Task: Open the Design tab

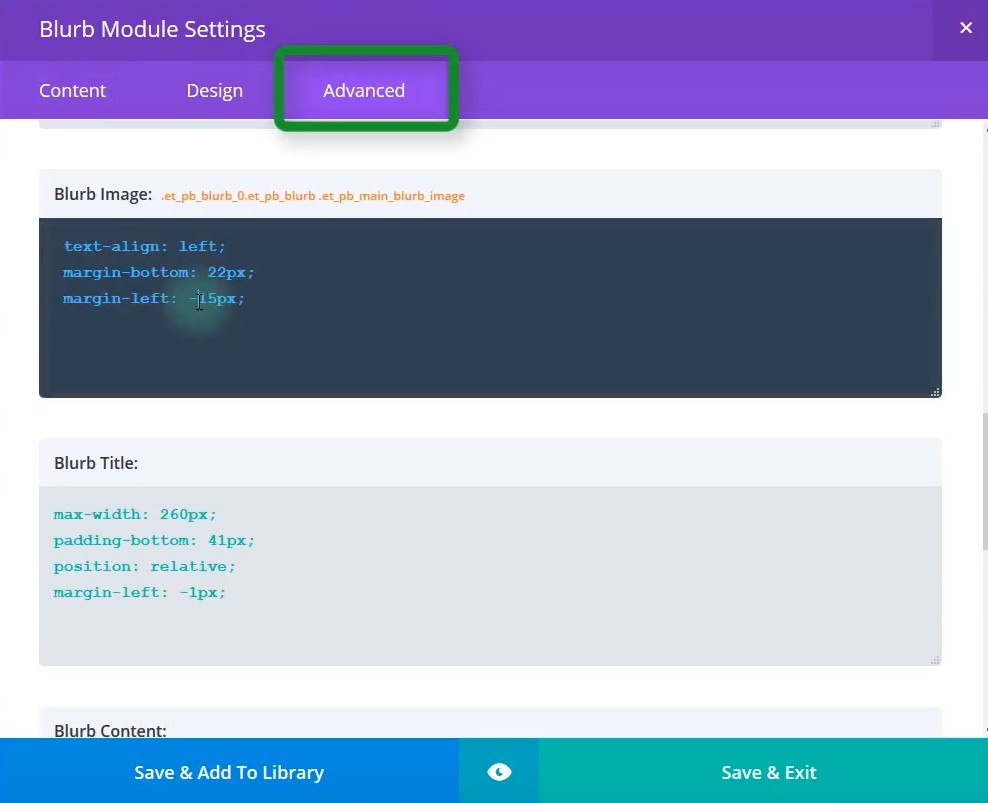Action: coord(214,90)
